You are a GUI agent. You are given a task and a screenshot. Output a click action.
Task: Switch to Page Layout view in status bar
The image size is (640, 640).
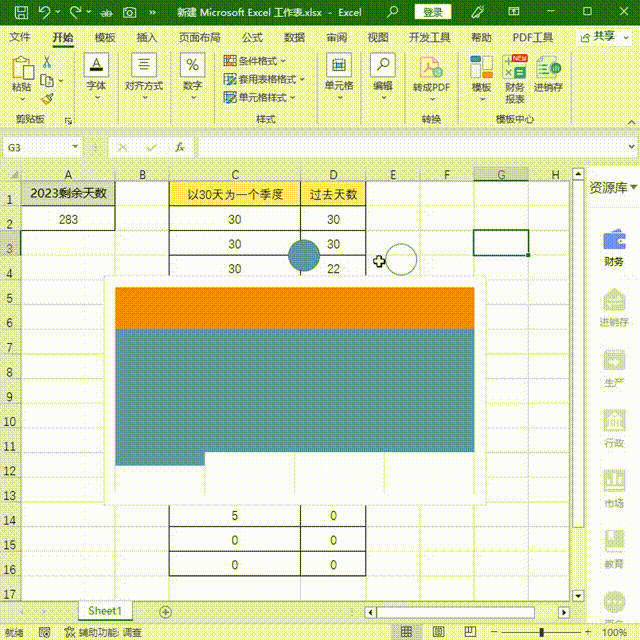(438, 632)
